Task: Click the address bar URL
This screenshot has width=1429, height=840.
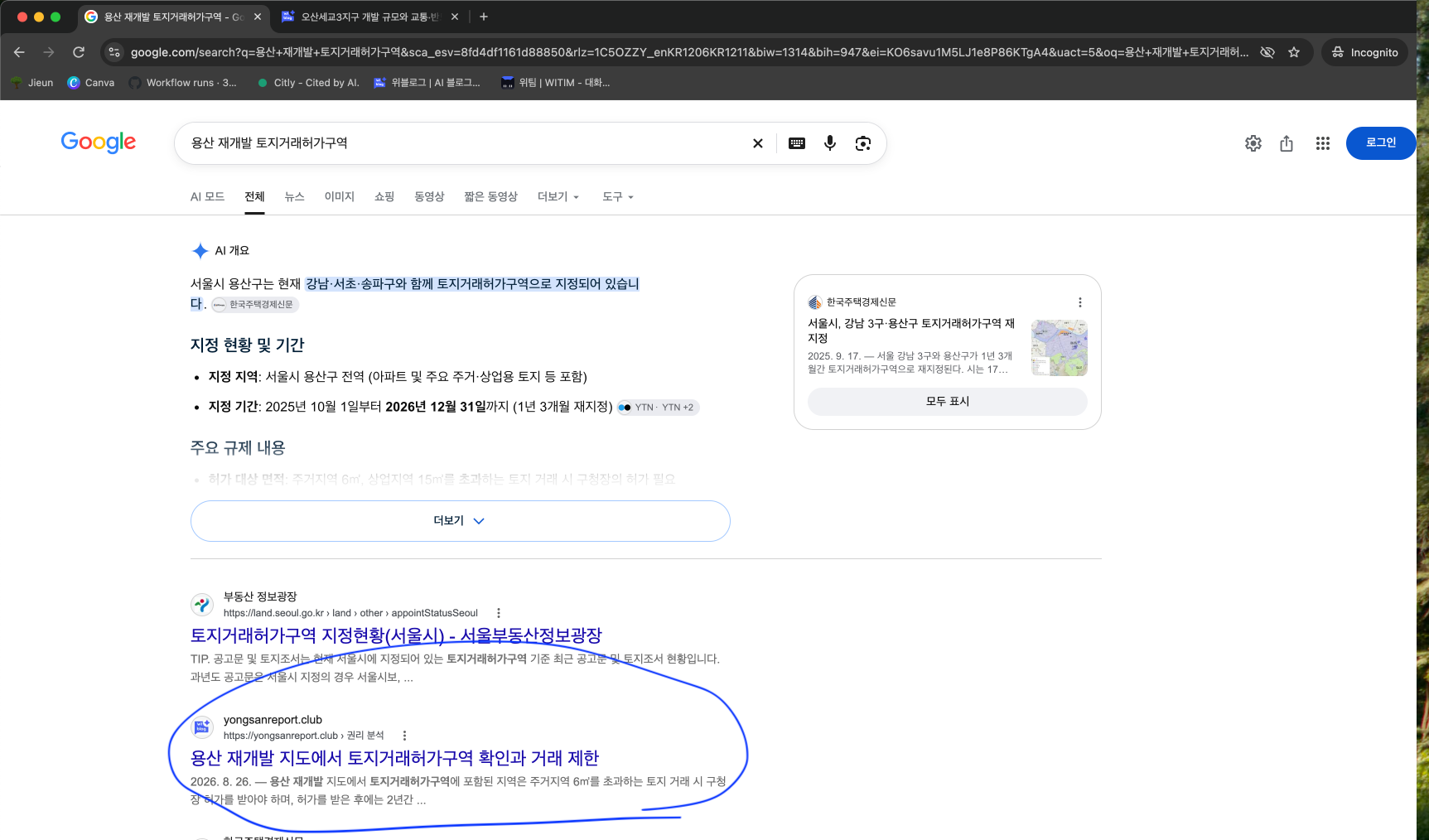Action: coord(689,52)
